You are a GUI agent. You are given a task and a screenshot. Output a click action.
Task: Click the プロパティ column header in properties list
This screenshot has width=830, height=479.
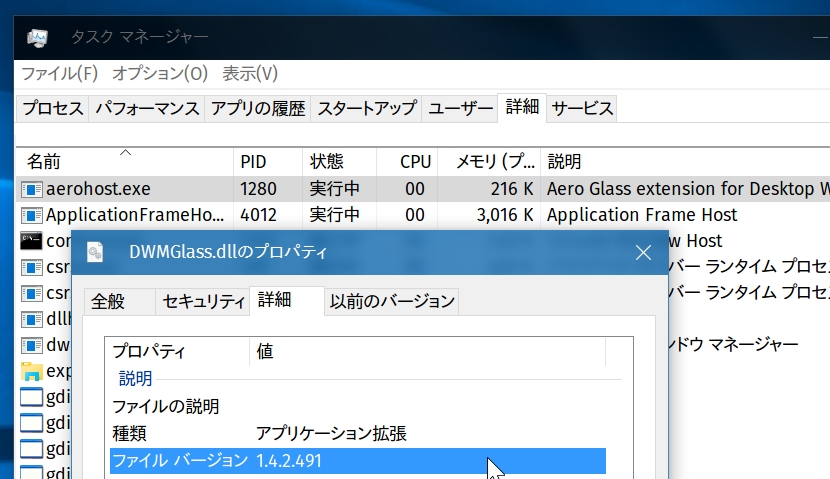point(177,351)
